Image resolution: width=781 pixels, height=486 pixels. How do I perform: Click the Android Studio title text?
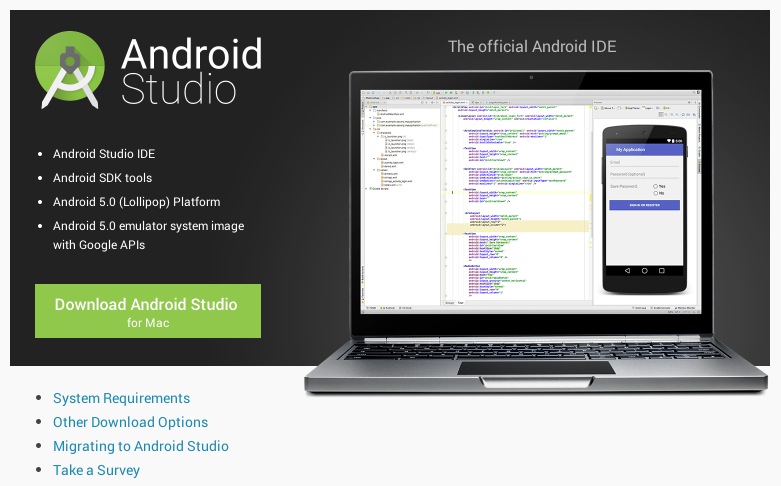point(191,70)
